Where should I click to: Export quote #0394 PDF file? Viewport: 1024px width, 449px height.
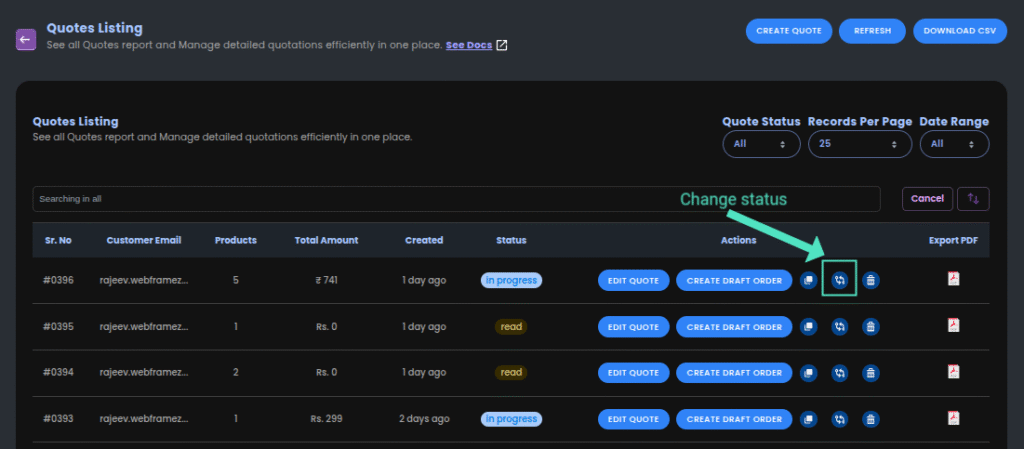click(x=953, y=372)
